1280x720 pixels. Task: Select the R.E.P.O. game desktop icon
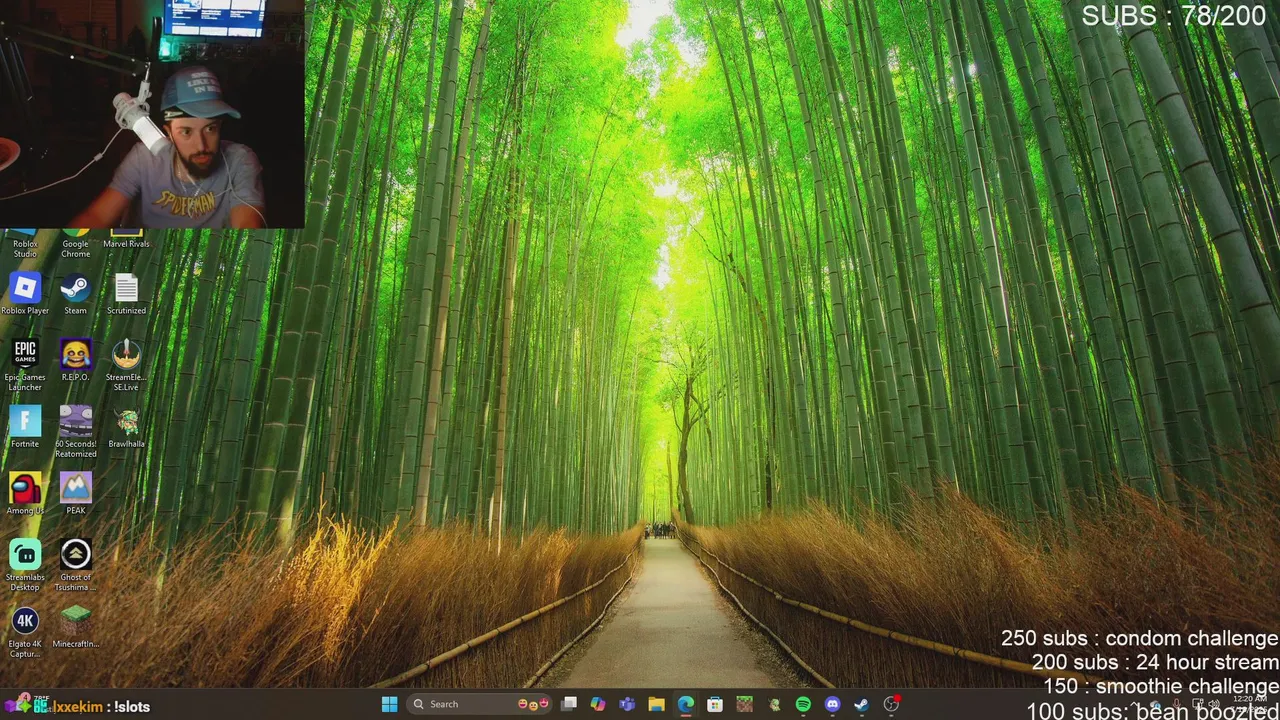(x=75, y=360)
